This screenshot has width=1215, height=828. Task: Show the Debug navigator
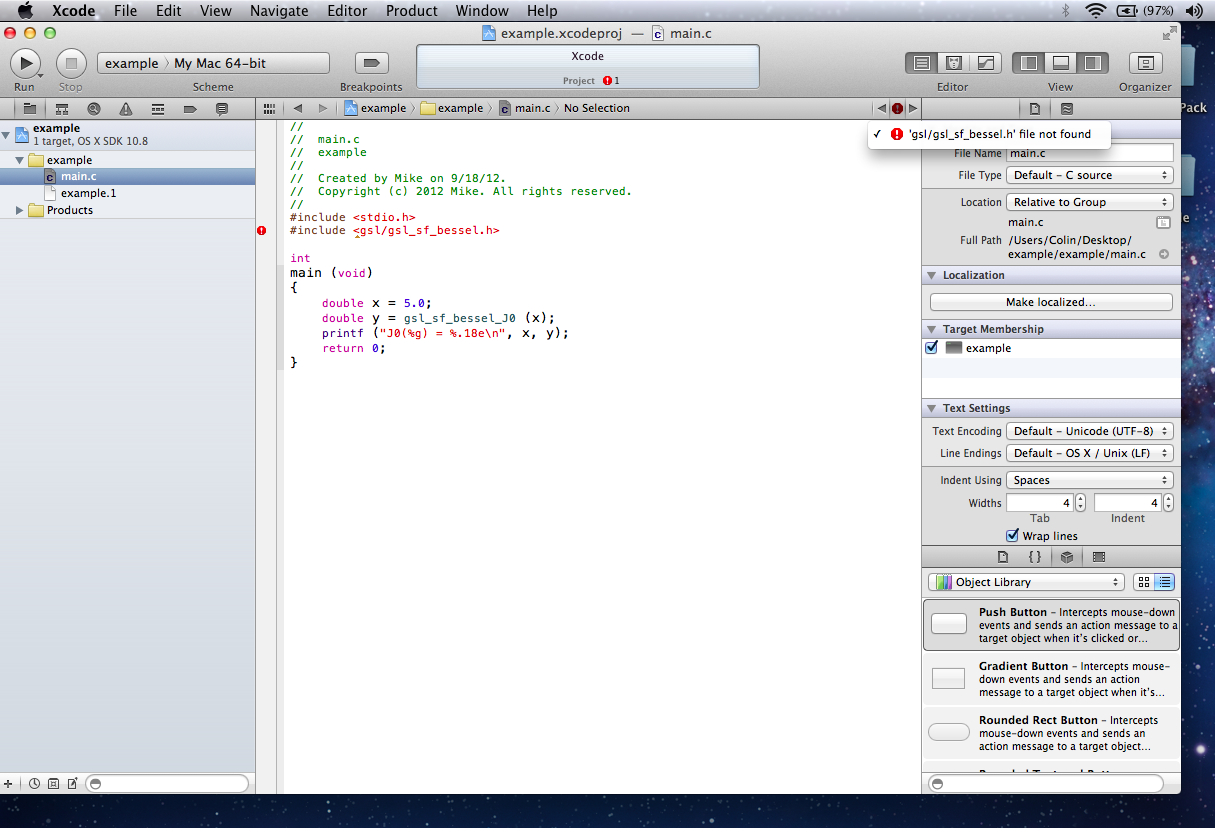pos(157,108)
